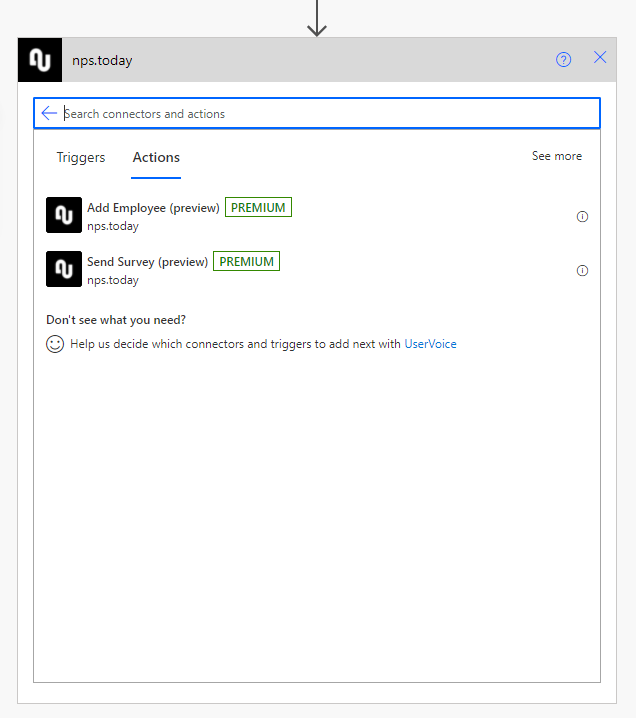Viewport: 636px width, 718px height.
Task: Click the smiley face feedback icon
Action: click(55, 344)
